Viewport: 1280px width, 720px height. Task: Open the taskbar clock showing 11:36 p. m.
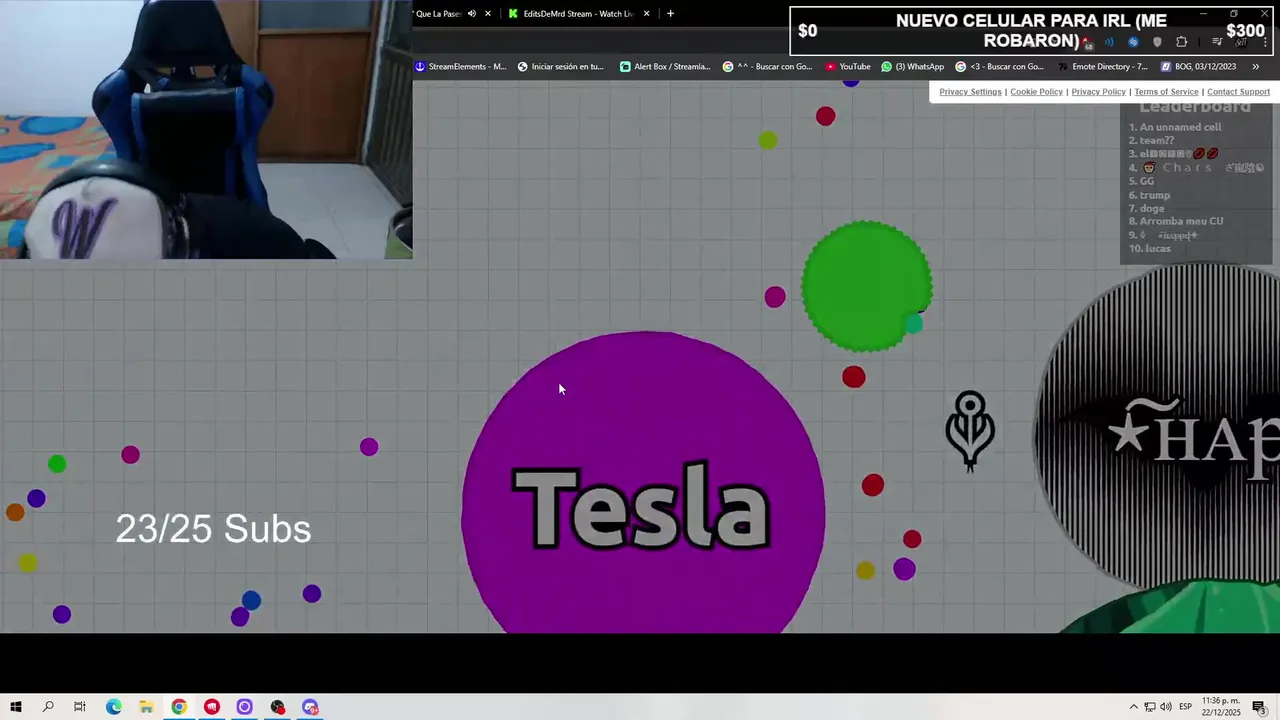(x=1221, y=707)
